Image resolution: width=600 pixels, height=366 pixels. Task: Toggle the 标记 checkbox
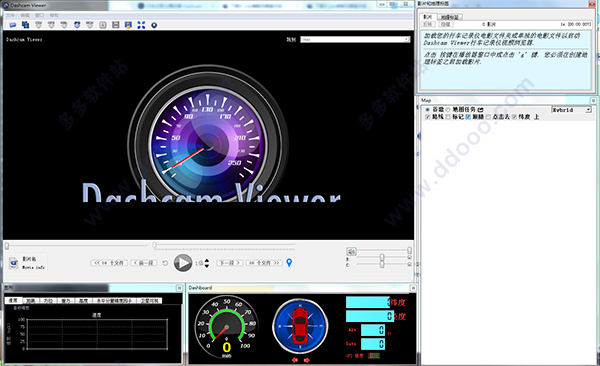[448, 117]
